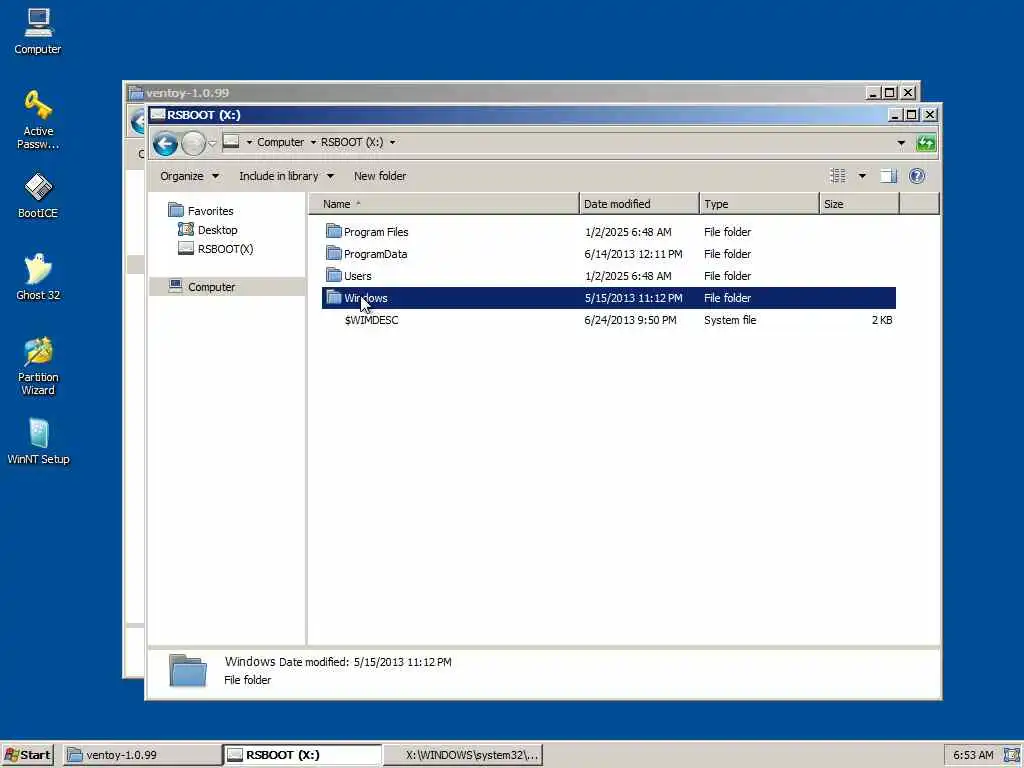Click the RSBOOT (X:) title bar drive icon

pos(157,115)
